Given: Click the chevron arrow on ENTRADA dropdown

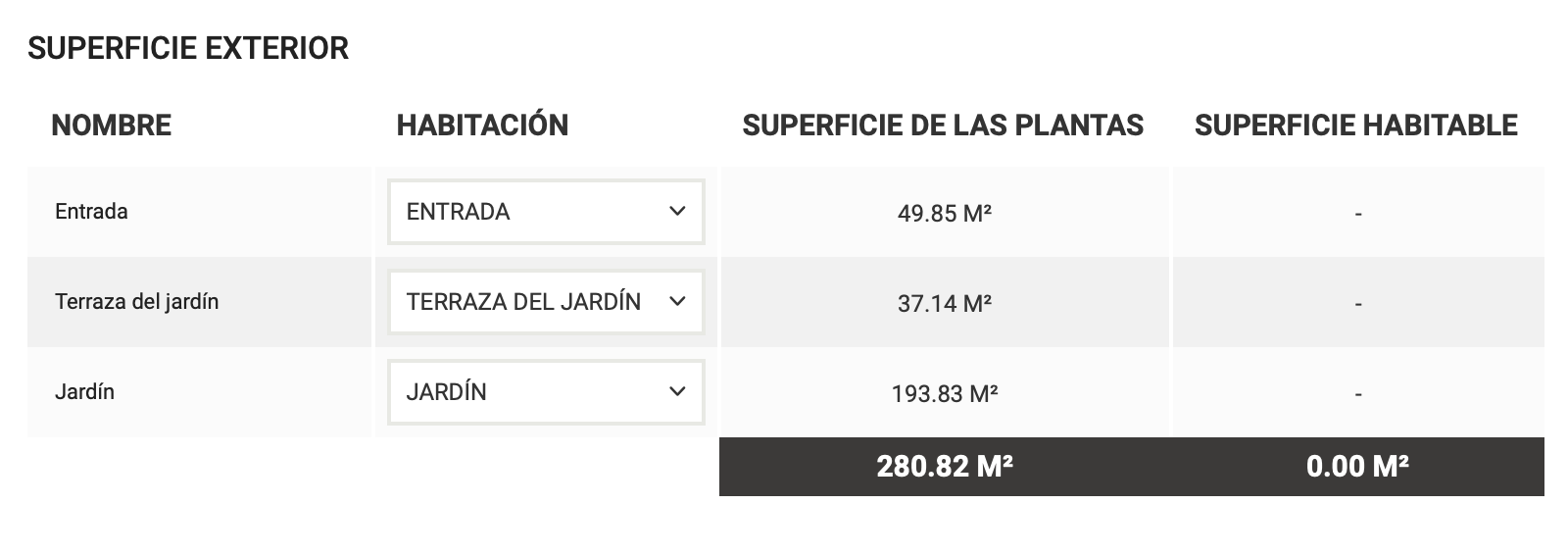Looking at the screenshot, I should pyautogui.click(x=677, y=212).
